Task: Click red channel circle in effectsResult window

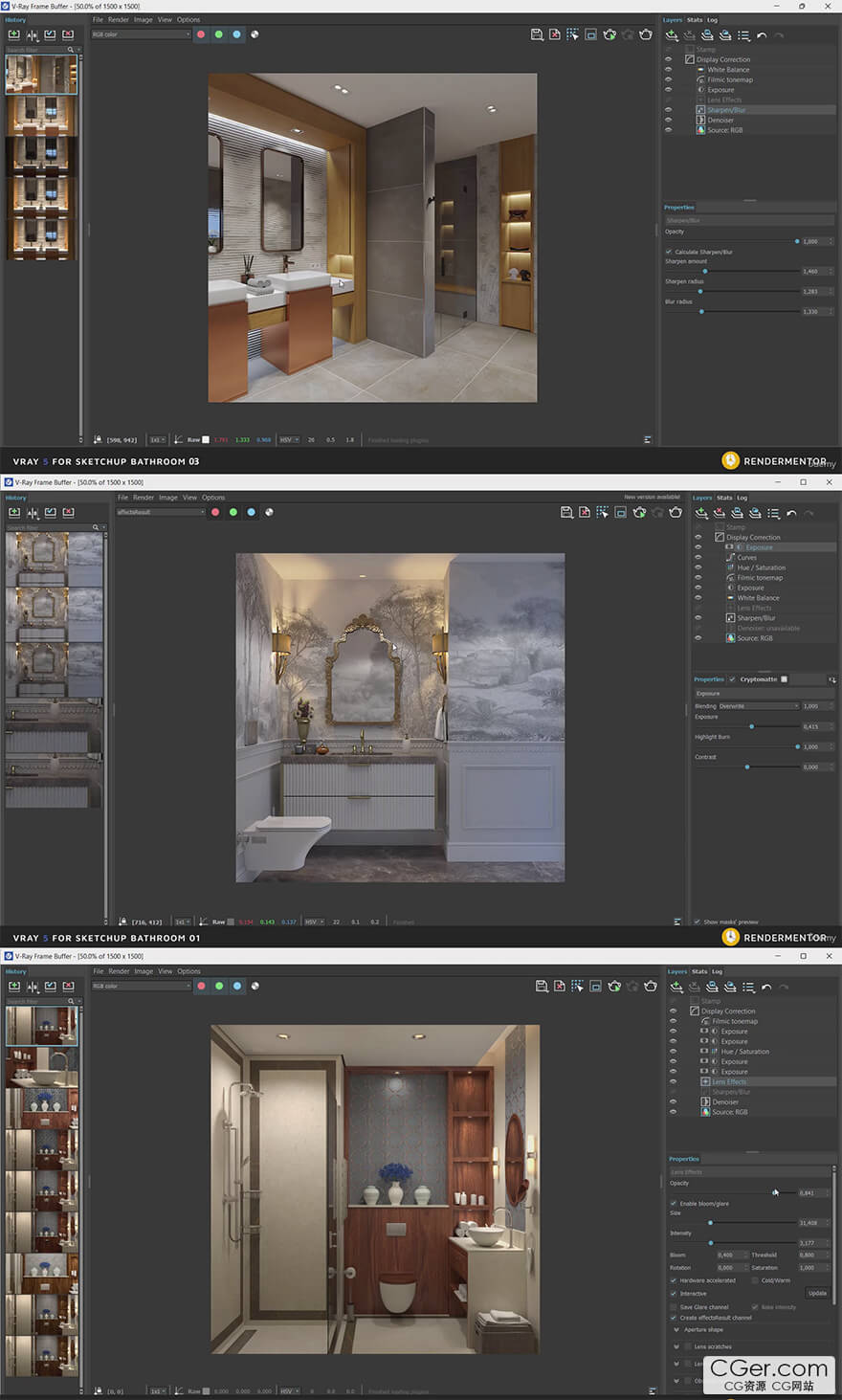Action: [215, 512]
